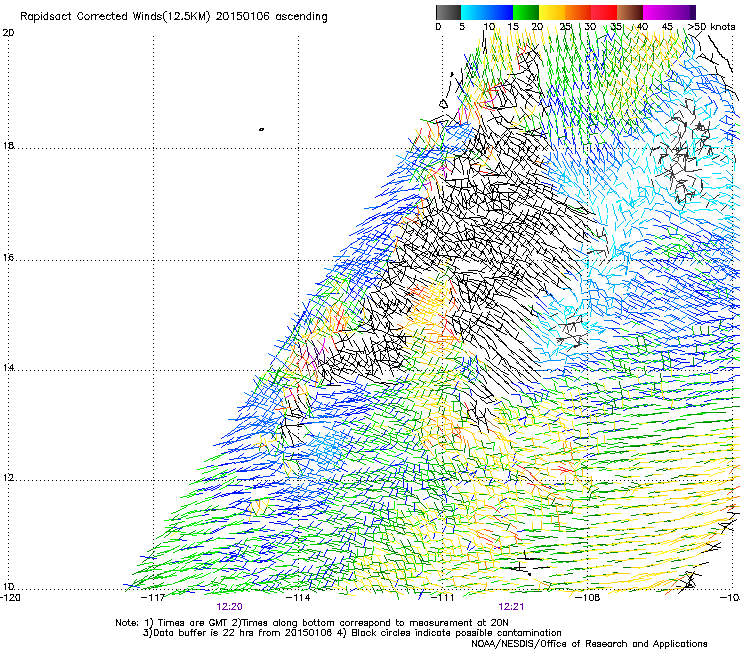Click the longitude label '-108' on bottom axis
This screenshot has height=650, width=740.
588,597
